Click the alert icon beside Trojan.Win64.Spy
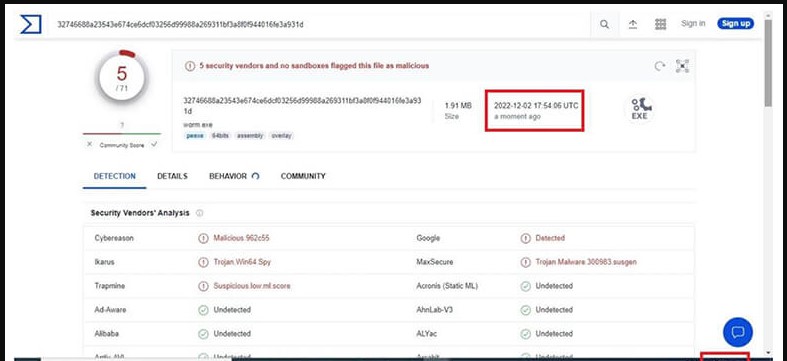Image resolution: width=787 pixels, height=361 pixels. tap(203, 262)
